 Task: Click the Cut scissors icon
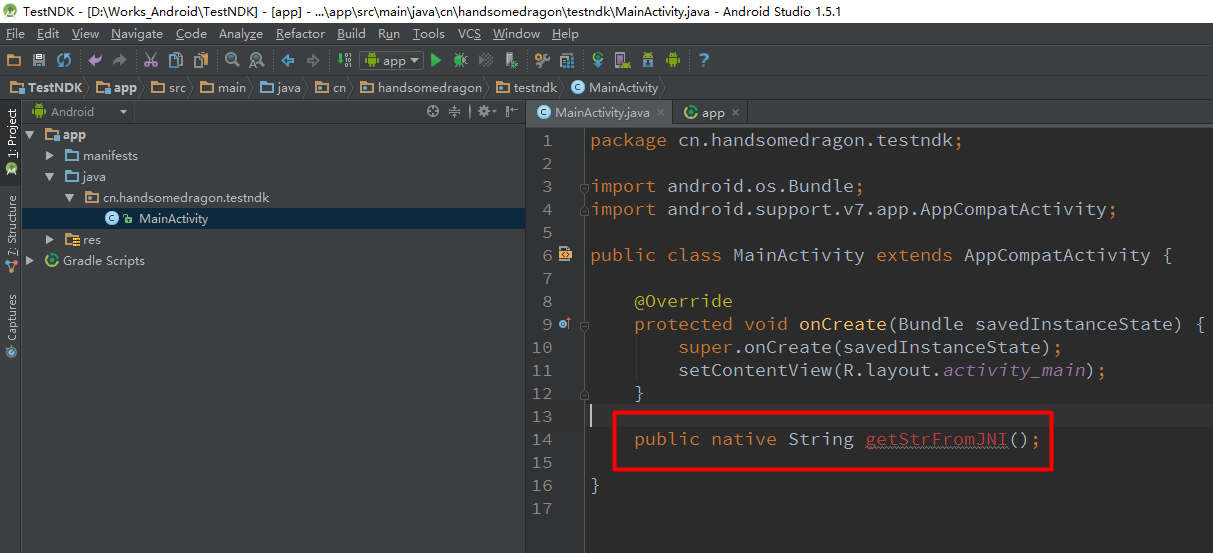(151, 61)
